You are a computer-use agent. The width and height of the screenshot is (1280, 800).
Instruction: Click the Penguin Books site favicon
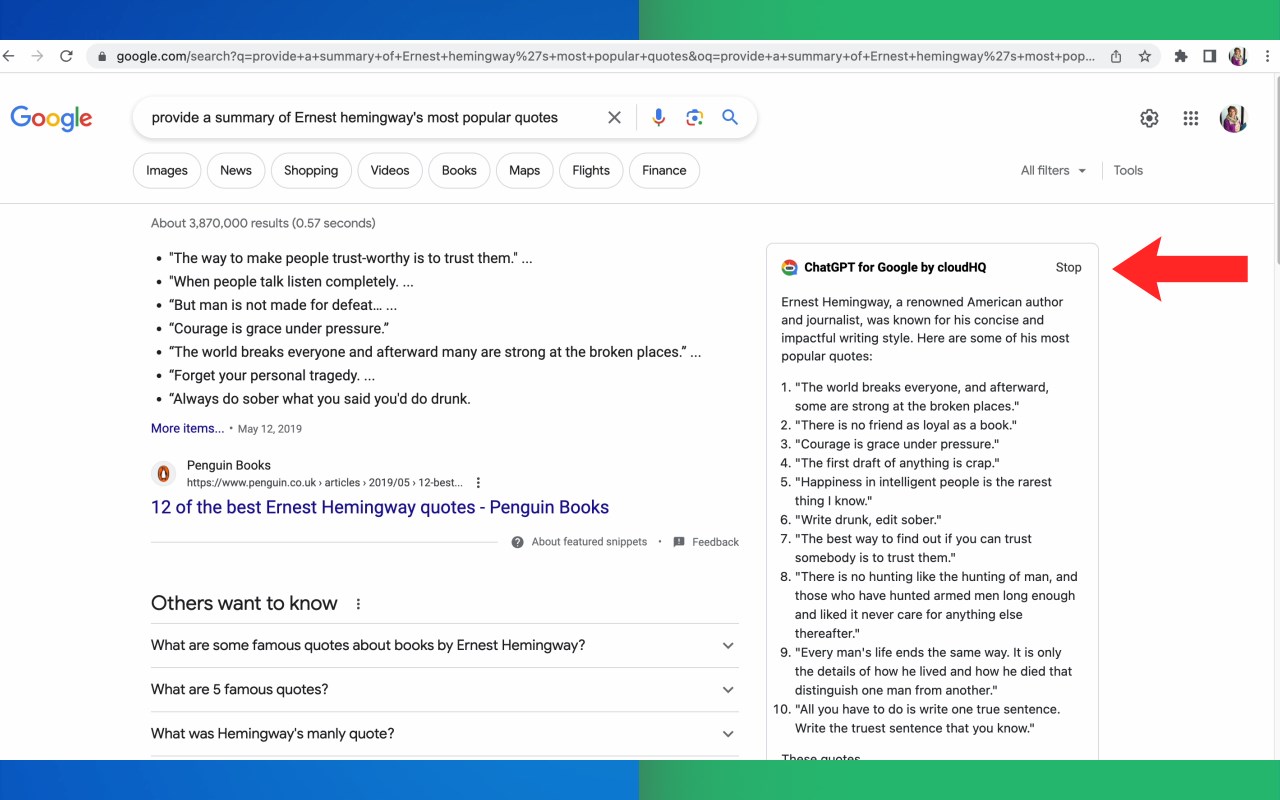click(163, 473)
